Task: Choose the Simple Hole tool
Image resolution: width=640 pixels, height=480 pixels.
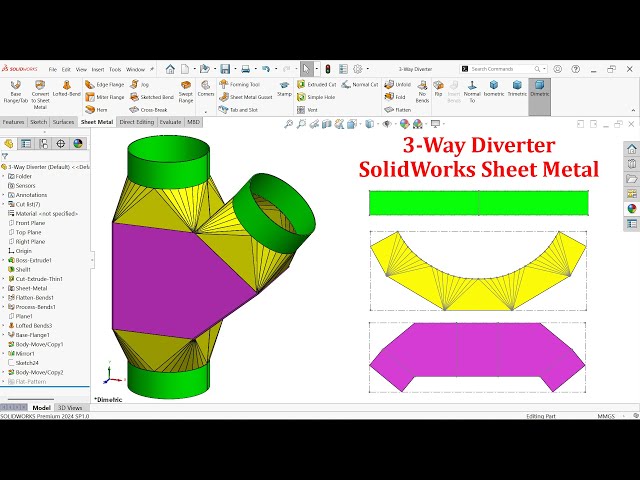Action: coord(316,97)
